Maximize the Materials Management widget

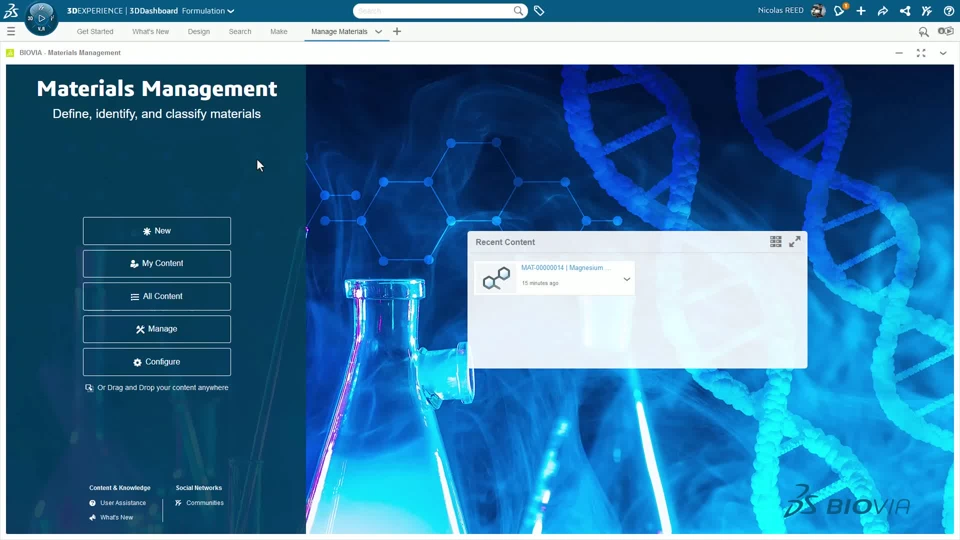pyautogui.click(x=921, y=53)
